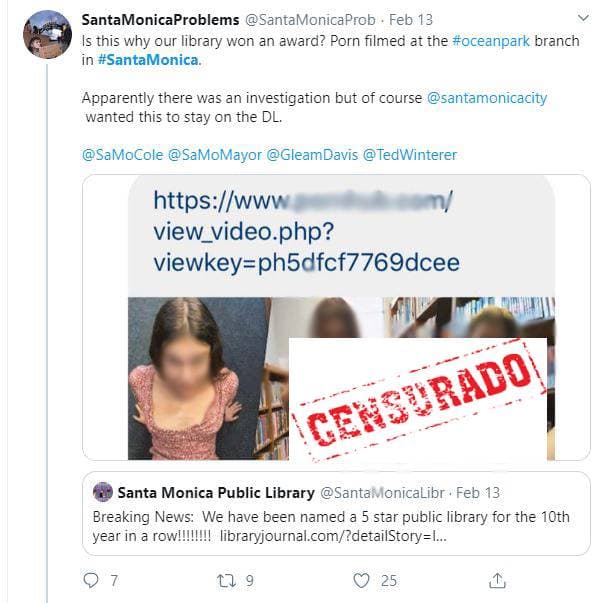Open the tweet's Feb 13 timestamp
The height and width of the screenshot is (603, 606).
click(411, 20)
